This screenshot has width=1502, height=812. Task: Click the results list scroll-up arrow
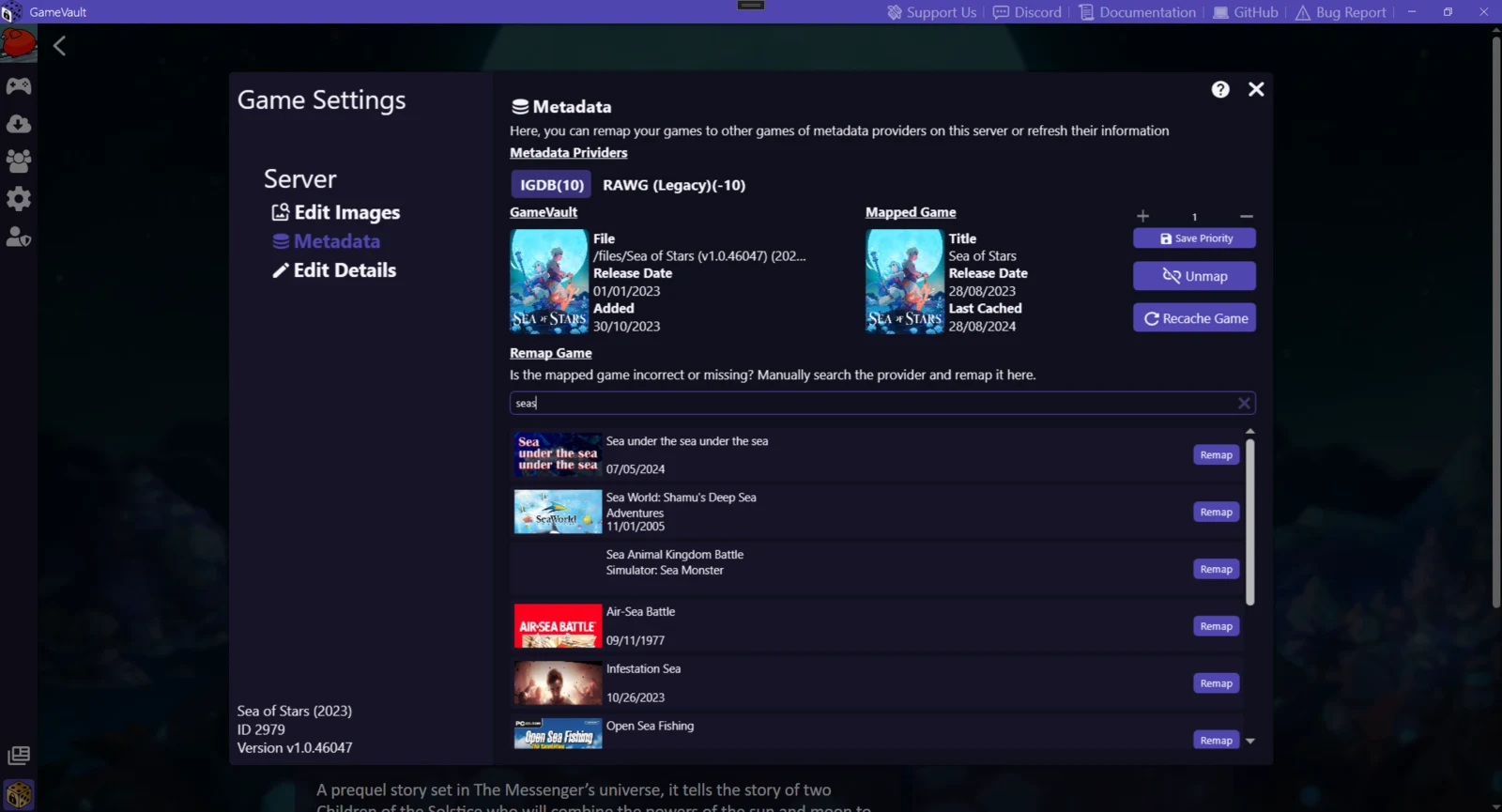click(x=1249, y=431)
